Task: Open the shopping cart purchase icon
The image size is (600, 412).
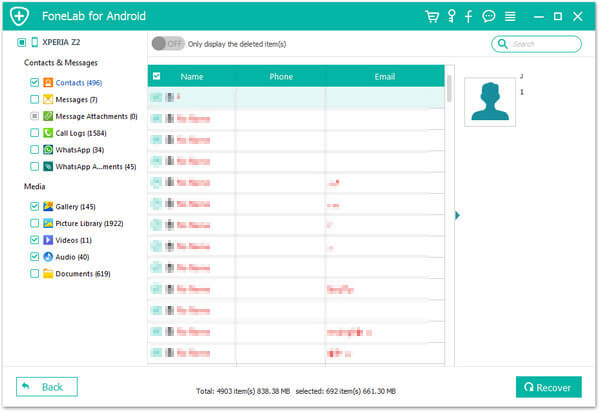Action: click(432, 17)
